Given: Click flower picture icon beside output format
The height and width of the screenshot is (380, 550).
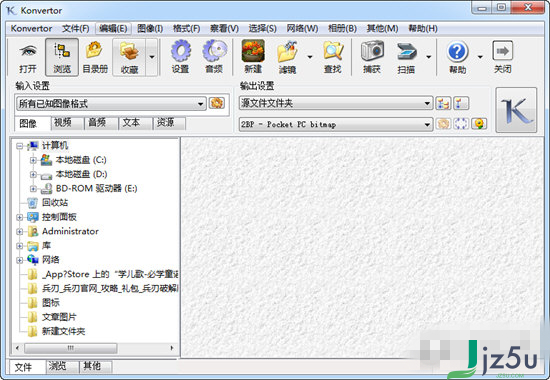Looking at the screenshot, I should point(479,124).
